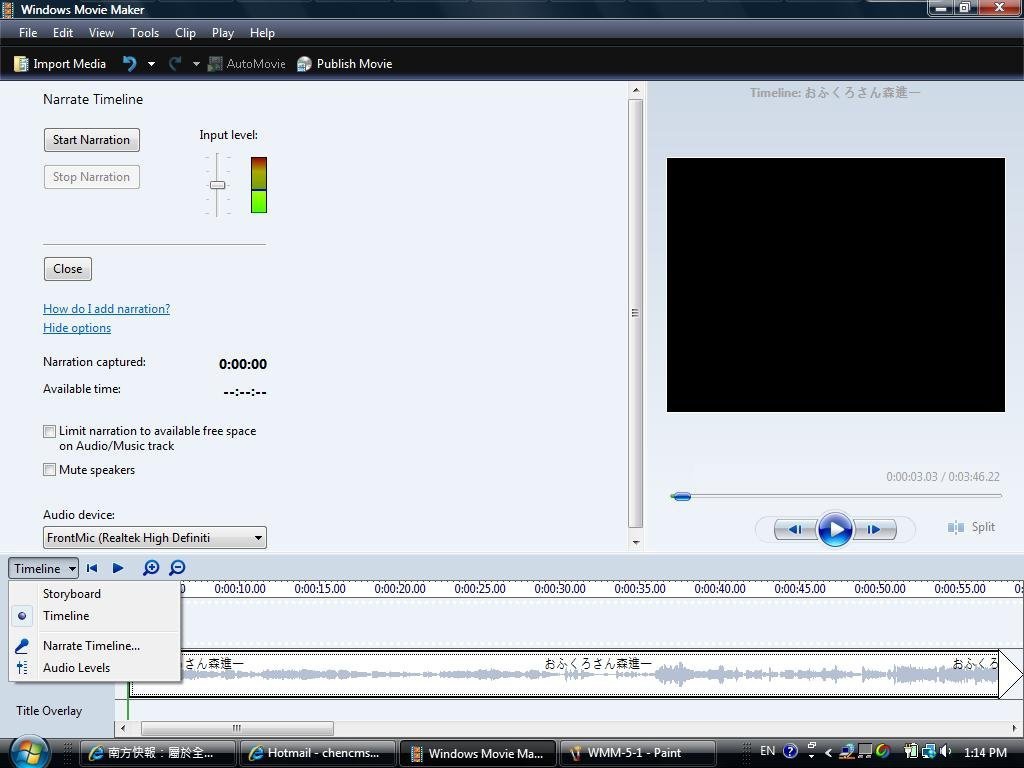Screen dimensions: 1024x768
Task: Rewind the timeline to the start
Action: 92,568
